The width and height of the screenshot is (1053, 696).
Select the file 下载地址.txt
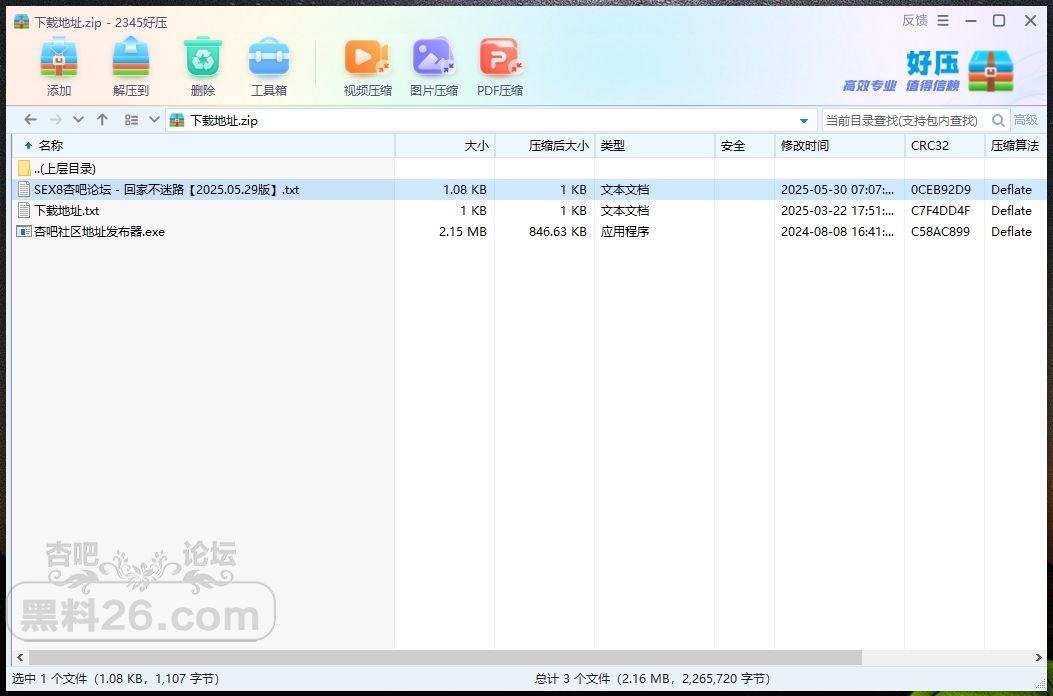529,210
